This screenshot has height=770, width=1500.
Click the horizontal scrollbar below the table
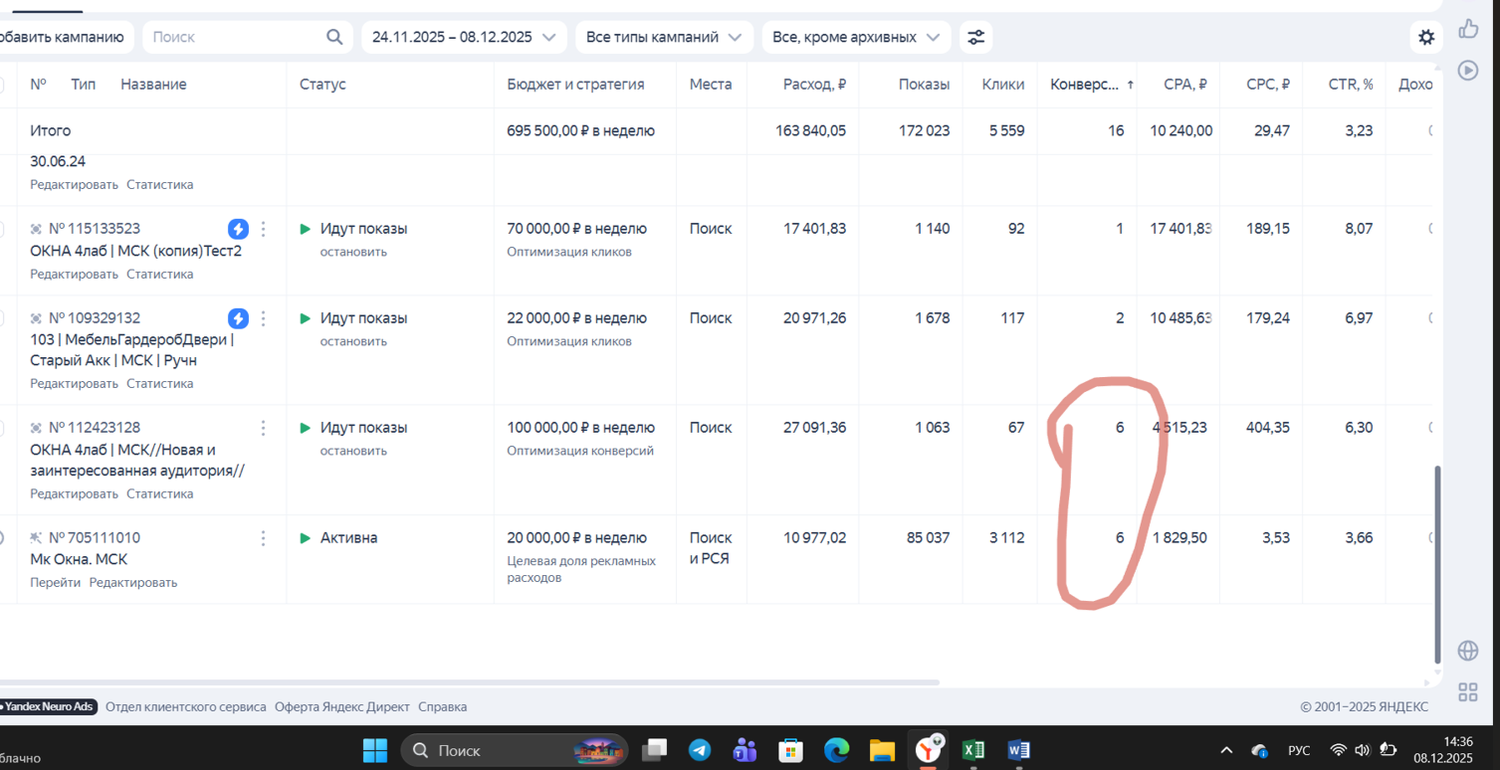(470, 683)
